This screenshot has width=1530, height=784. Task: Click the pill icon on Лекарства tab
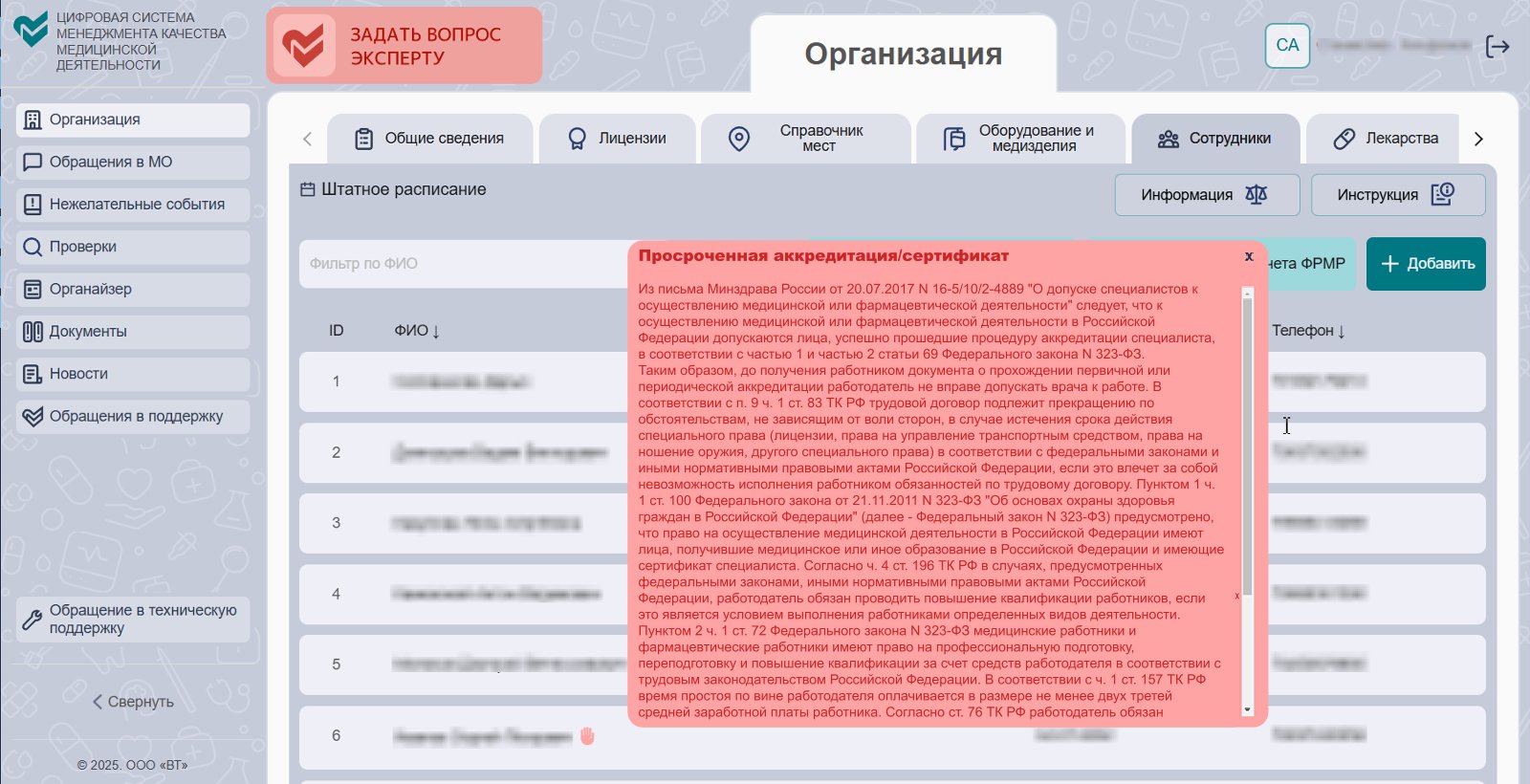point(1344,139)
